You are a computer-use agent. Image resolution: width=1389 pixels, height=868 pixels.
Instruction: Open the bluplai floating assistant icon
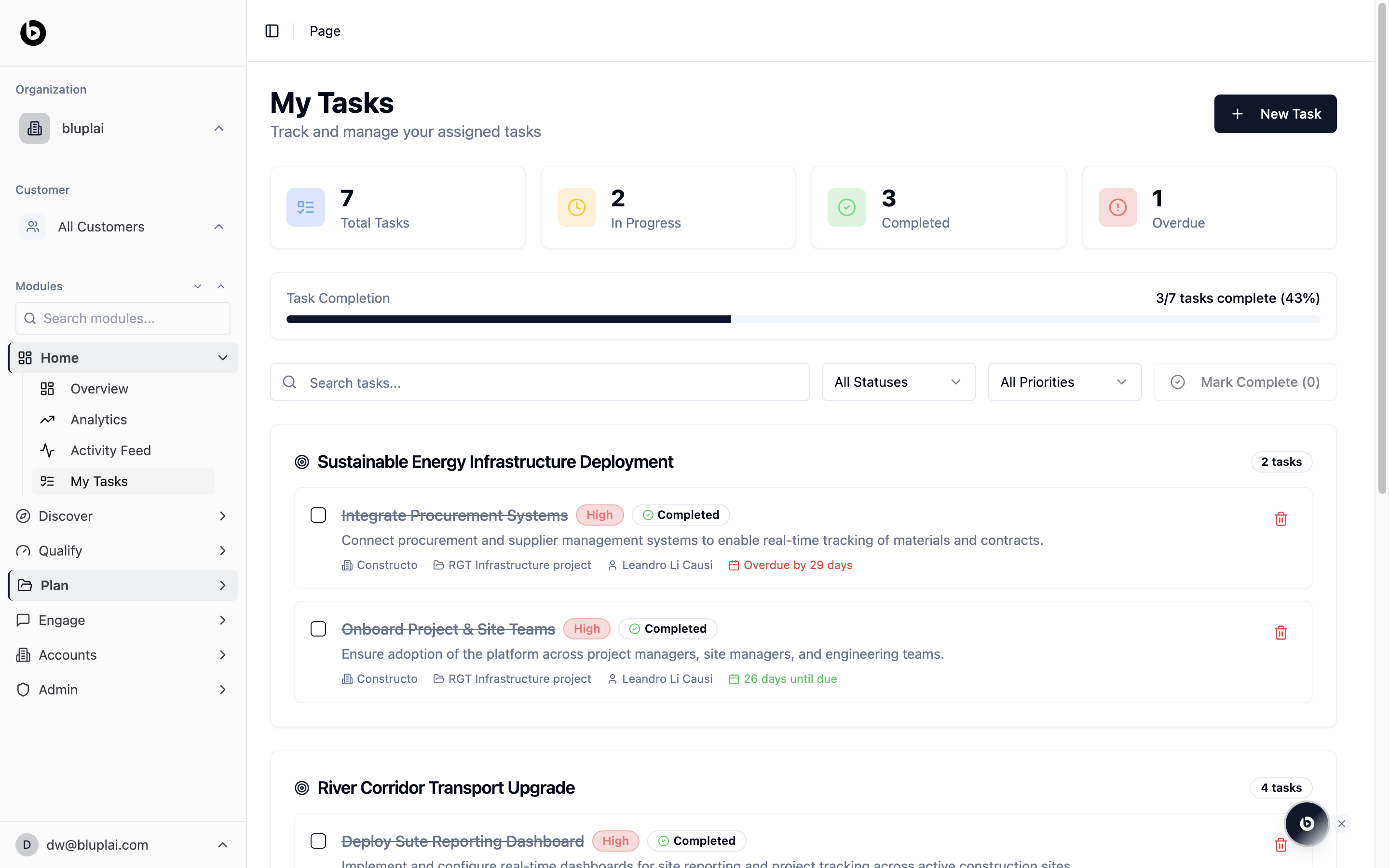[x=1307, y=823]
